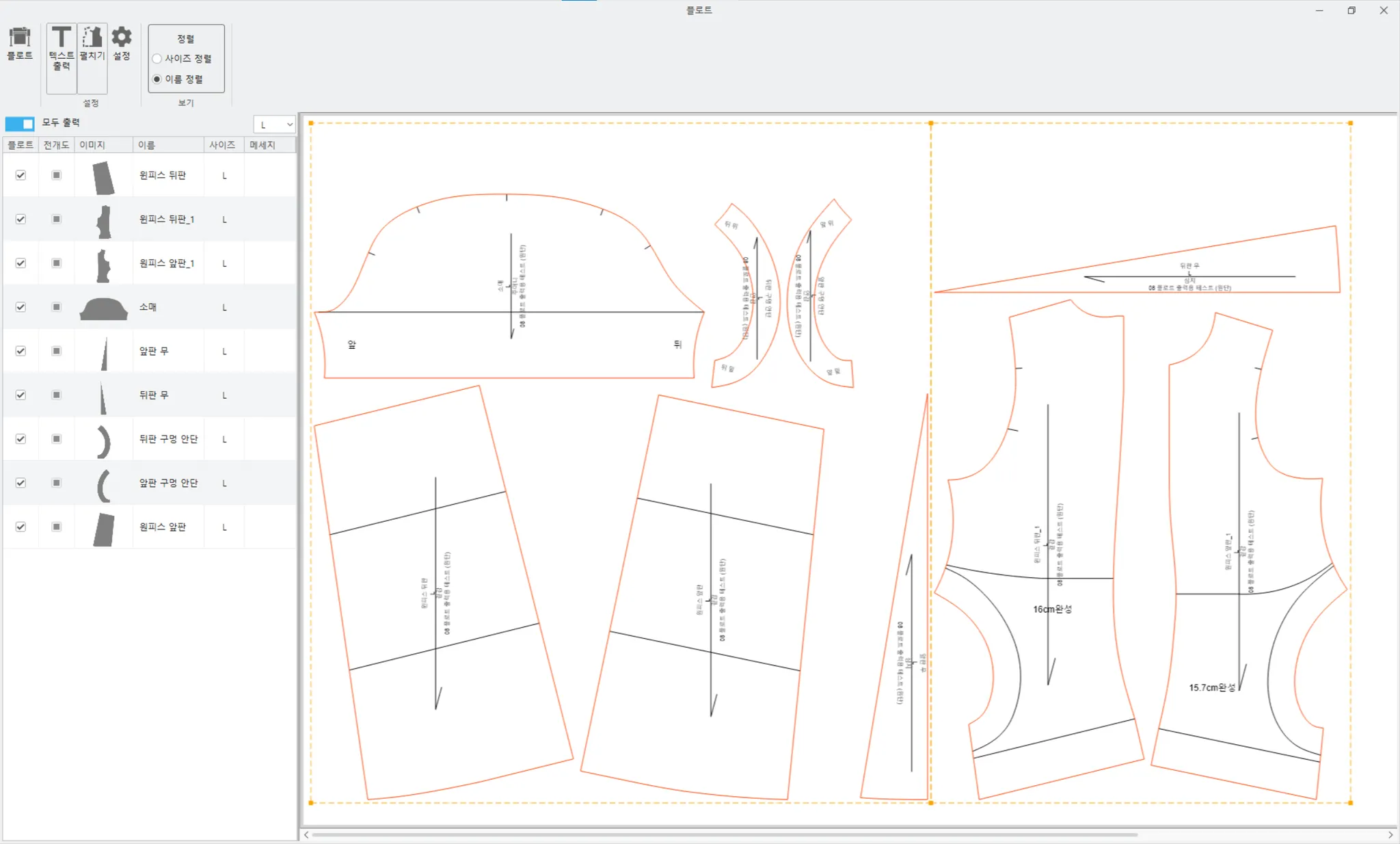This screenshot has height=844, width=1400.
Task: Click the horizontal scrollbar right arrow
Action: click(x=1390, y=834)
